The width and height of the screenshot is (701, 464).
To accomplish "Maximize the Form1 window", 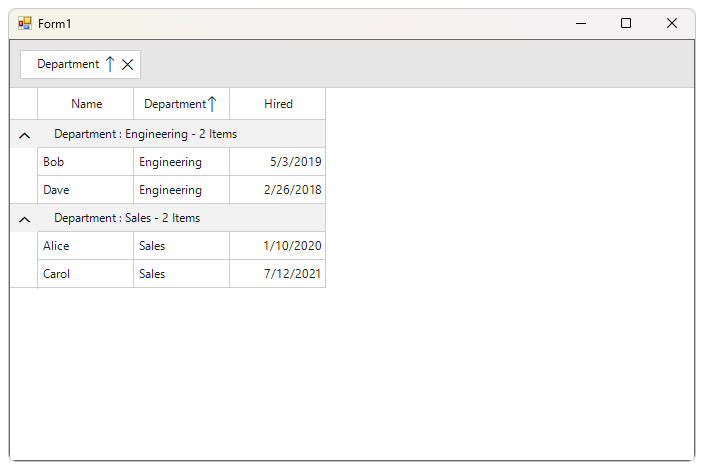I will [x=626, y=23].
